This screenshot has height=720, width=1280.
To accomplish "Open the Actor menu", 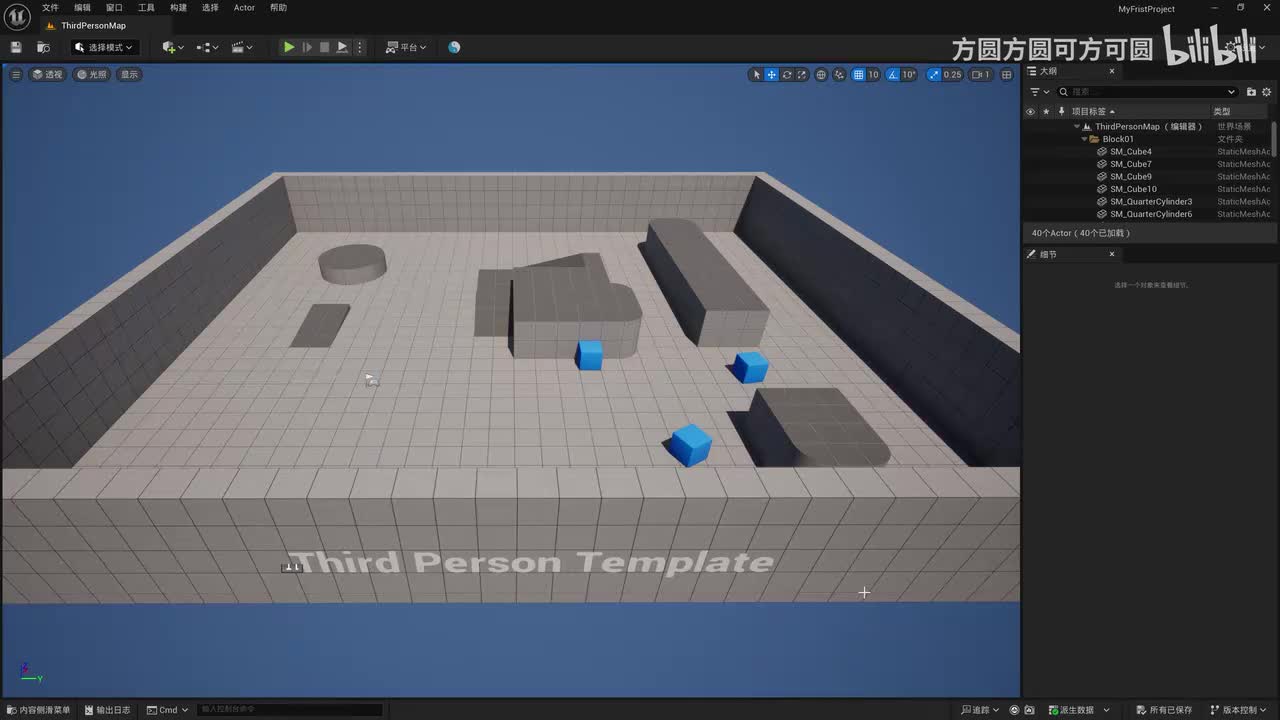I will click(x=244, y=8).
